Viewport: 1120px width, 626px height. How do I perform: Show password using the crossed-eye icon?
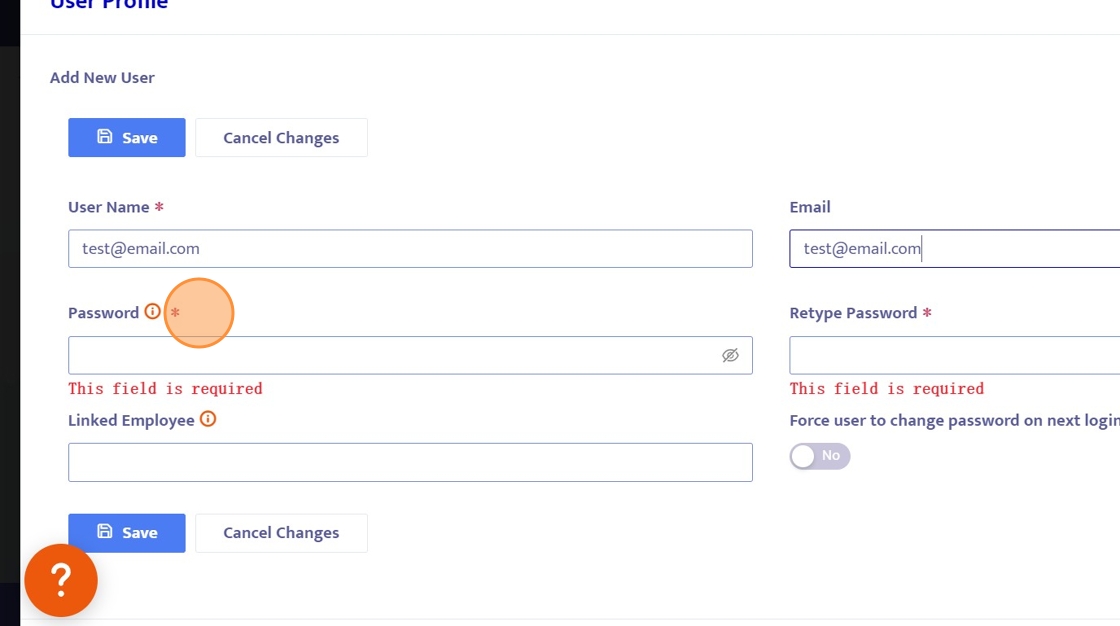point(730,356)
